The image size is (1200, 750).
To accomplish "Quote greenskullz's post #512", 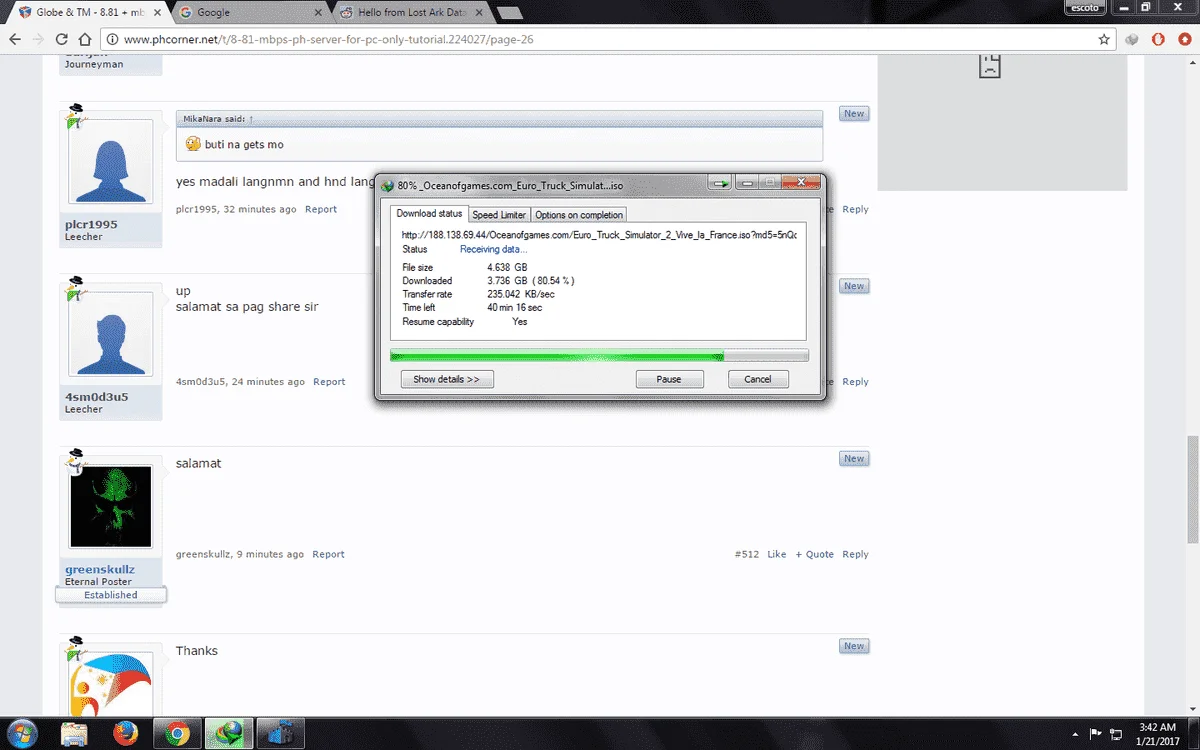I will pos(815,554).
